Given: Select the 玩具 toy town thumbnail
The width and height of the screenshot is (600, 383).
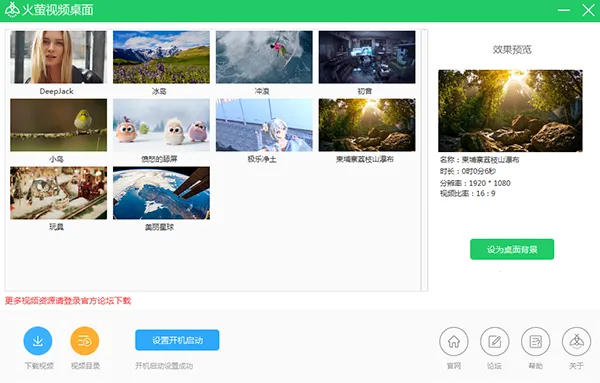Looking at the screenshot, I should 59,193.
